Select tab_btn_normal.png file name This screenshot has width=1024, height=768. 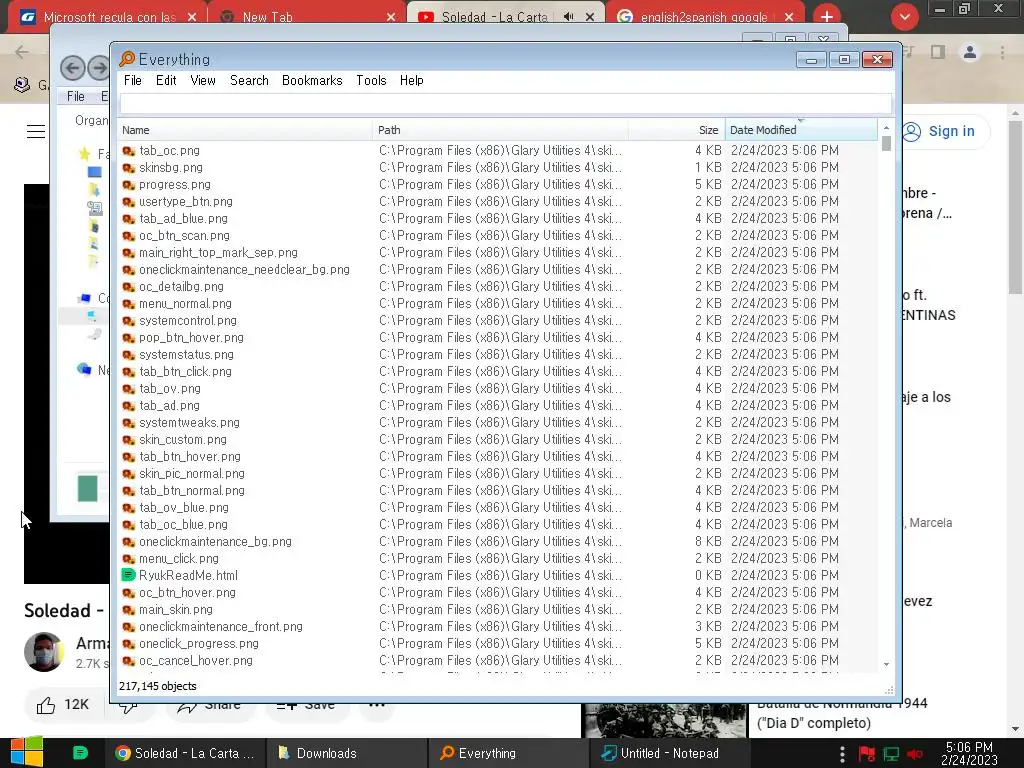pos(192,490)
